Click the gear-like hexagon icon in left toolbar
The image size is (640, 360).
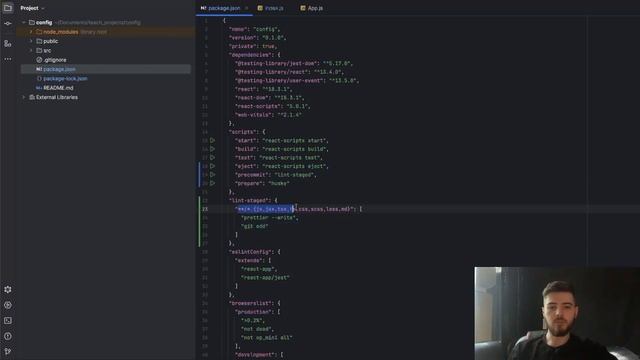[8, 289]
